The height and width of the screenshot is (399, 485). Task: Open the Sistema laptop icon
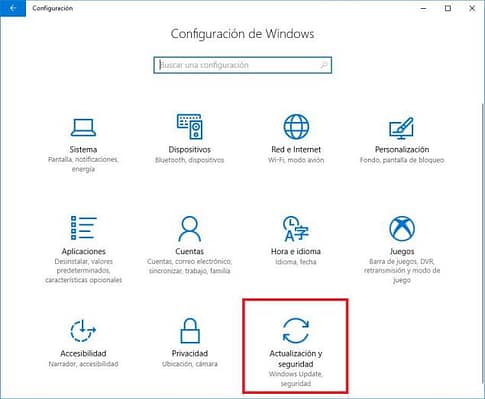pyautogui.click(x=83, y=128)
